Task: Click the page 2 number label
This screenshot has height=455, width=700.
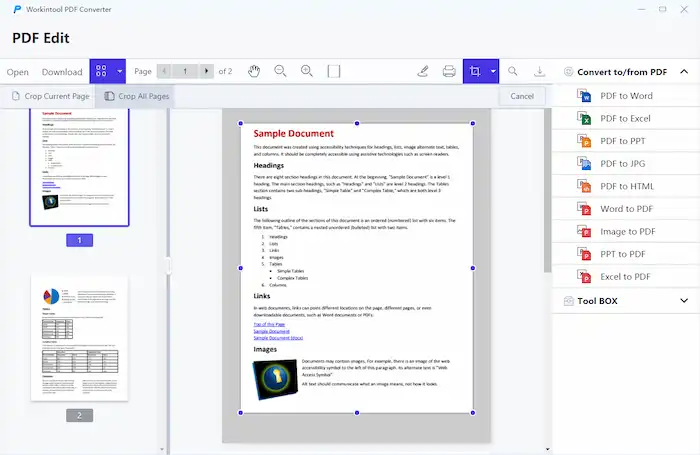Action: click(79, 415)
